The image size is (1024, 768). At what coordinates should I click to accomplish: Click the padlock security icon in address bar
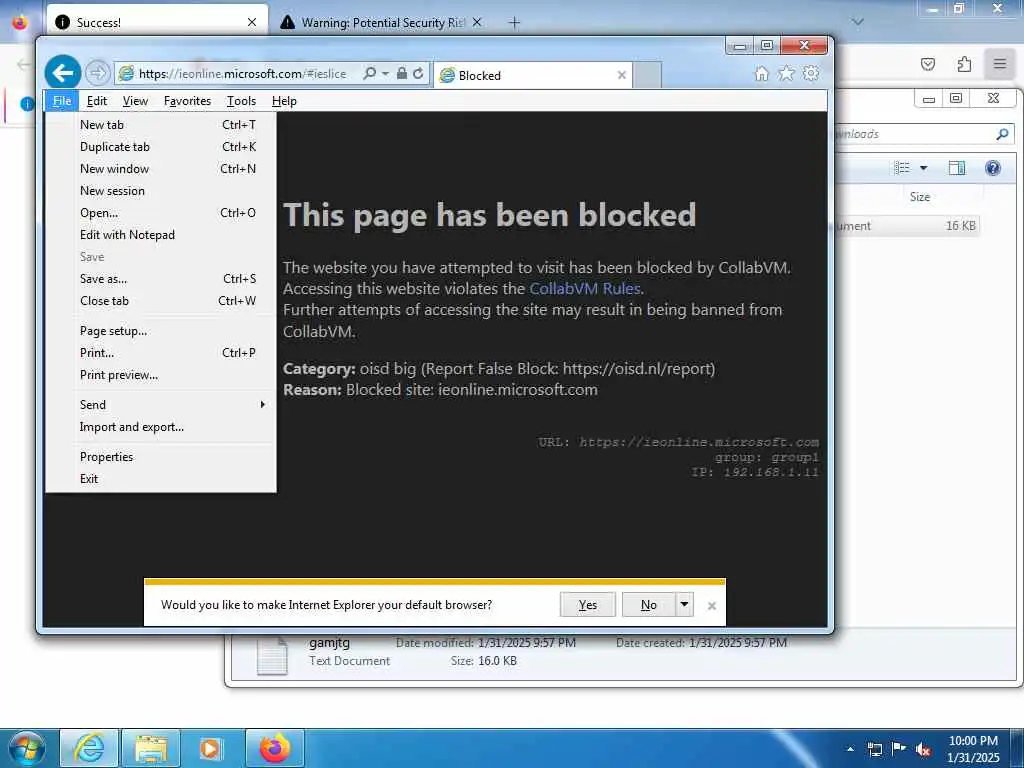click(402, 73)
